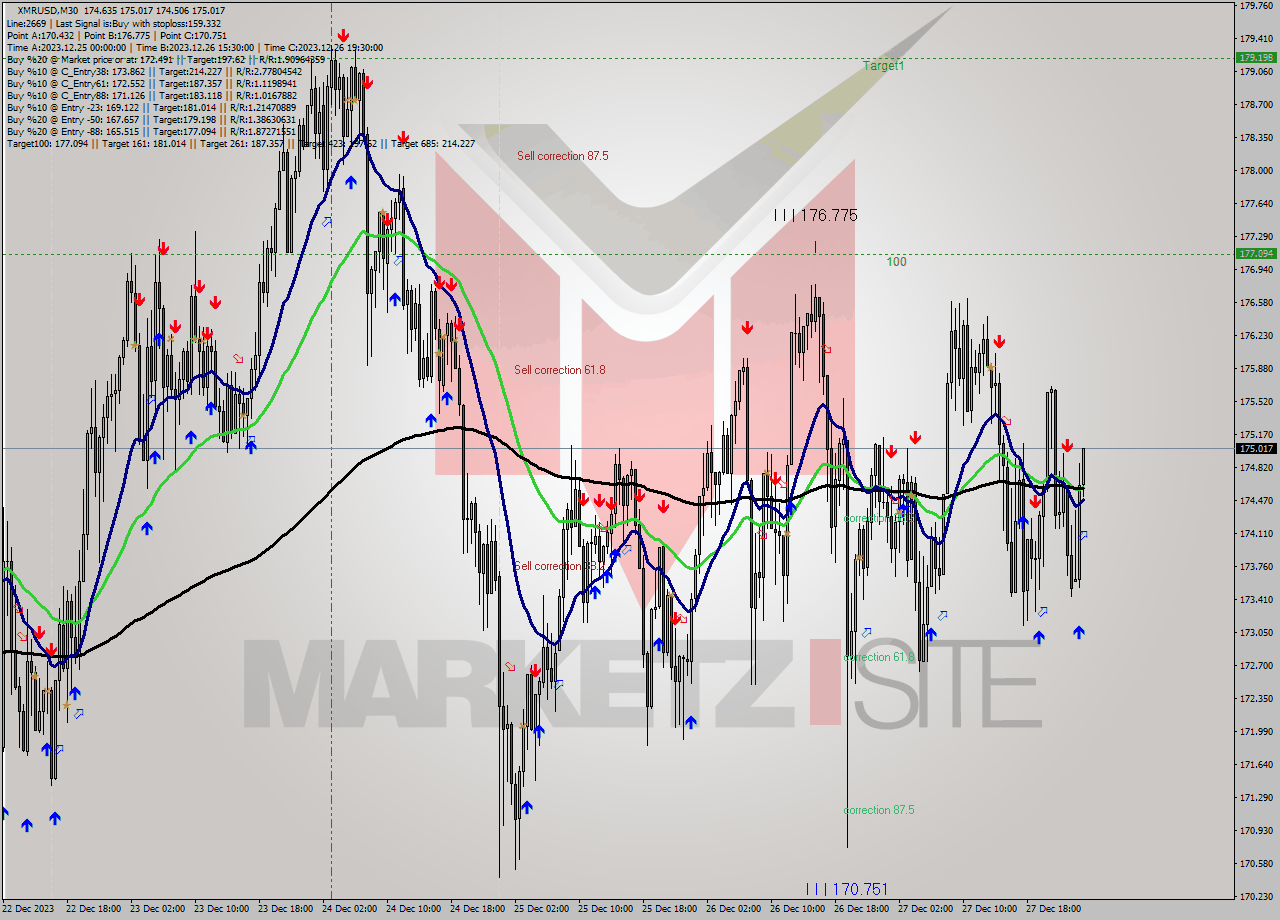Viewport: 1280px width, 920px height.
Task: Click the 170.230 price axis value
Action: (x=1257, y=896)
